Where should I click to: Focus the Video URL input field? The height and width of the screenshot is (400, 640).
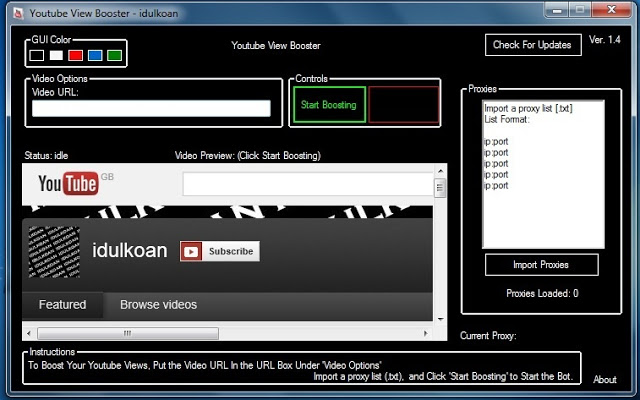tap(151, 108)
